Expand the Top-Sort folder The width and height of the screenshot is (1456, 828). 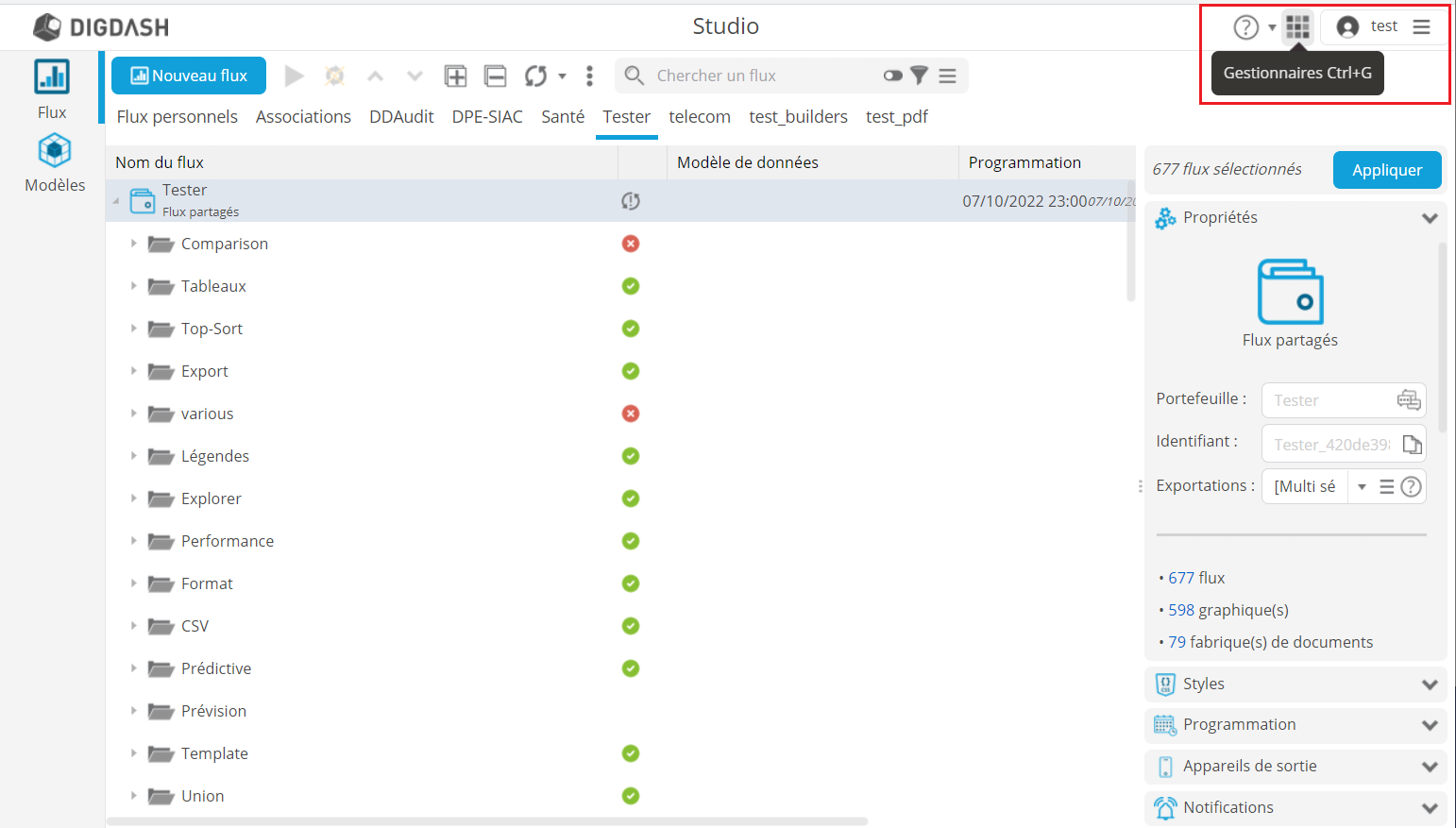point(133,329)
